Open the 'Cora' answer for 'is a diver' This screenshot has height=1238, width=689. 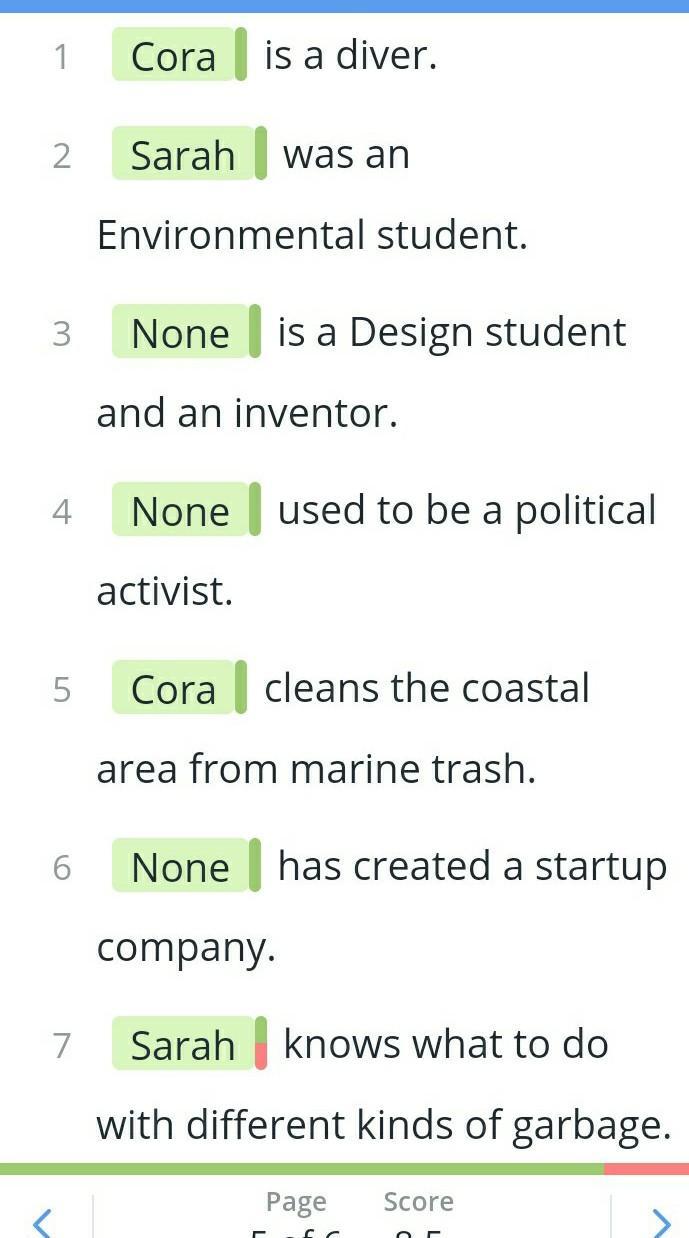[173, 56]
